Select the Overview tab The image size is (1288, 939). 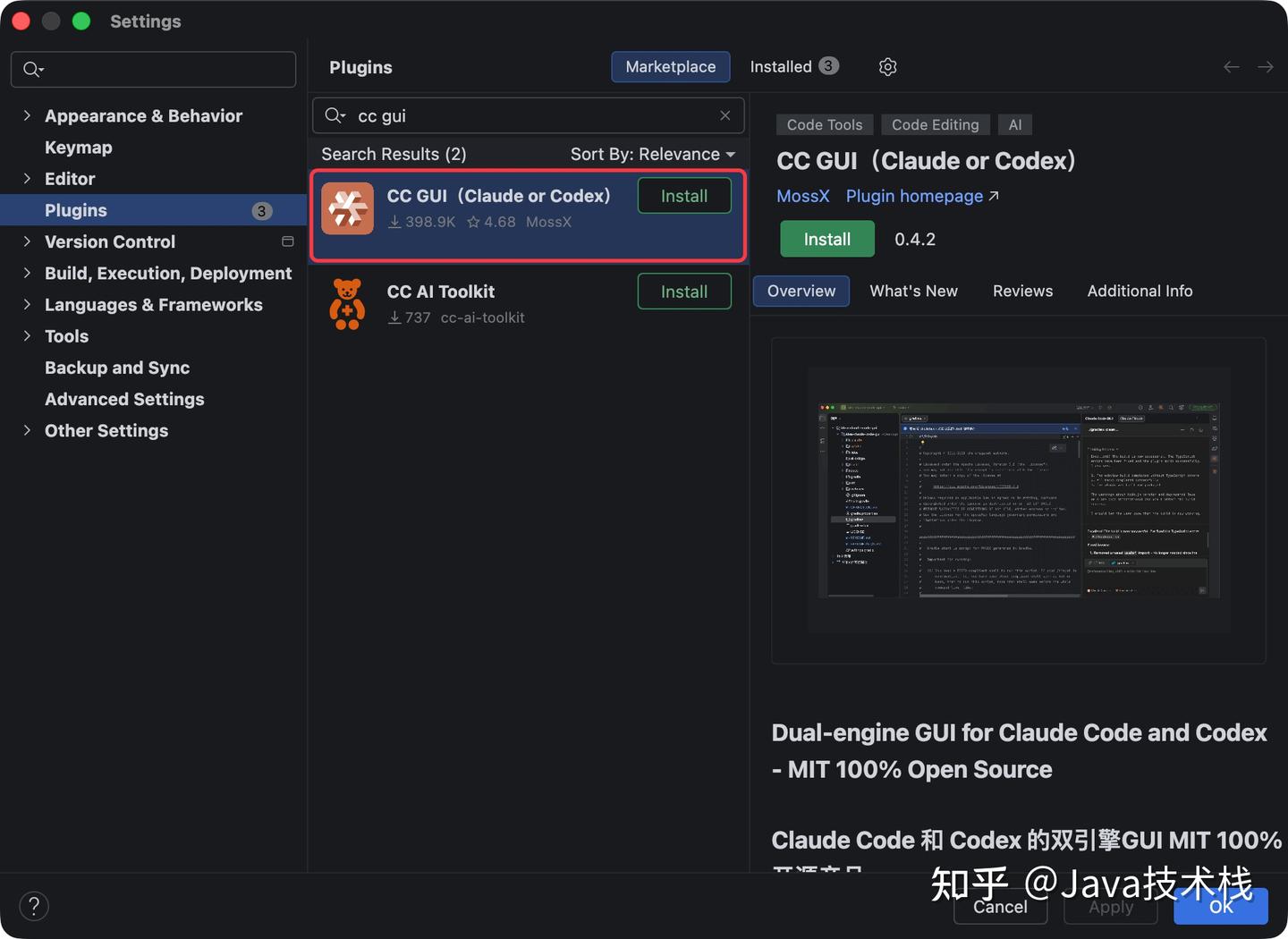click(x=801, y=291)
